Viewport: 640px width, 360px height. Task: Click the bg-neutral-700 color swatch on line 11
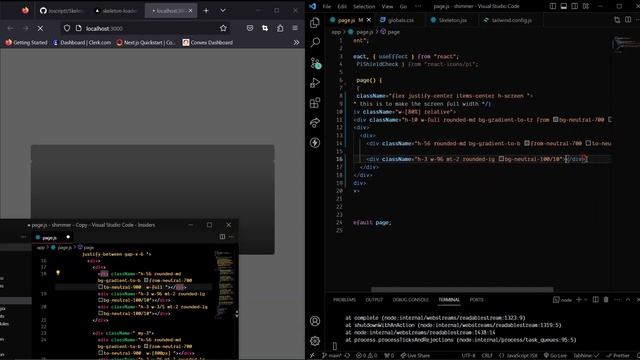tap(556, 120)
